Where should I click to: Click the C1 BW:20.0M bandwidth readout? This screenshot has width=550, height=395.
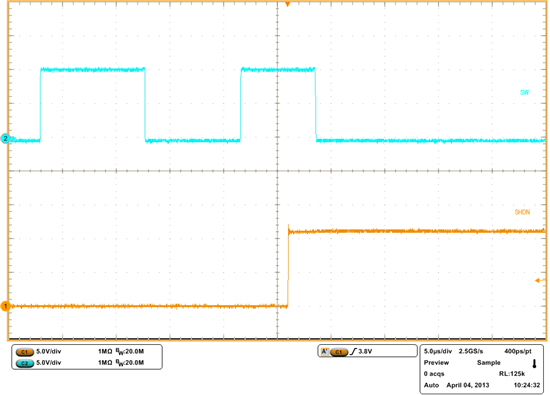130,352
